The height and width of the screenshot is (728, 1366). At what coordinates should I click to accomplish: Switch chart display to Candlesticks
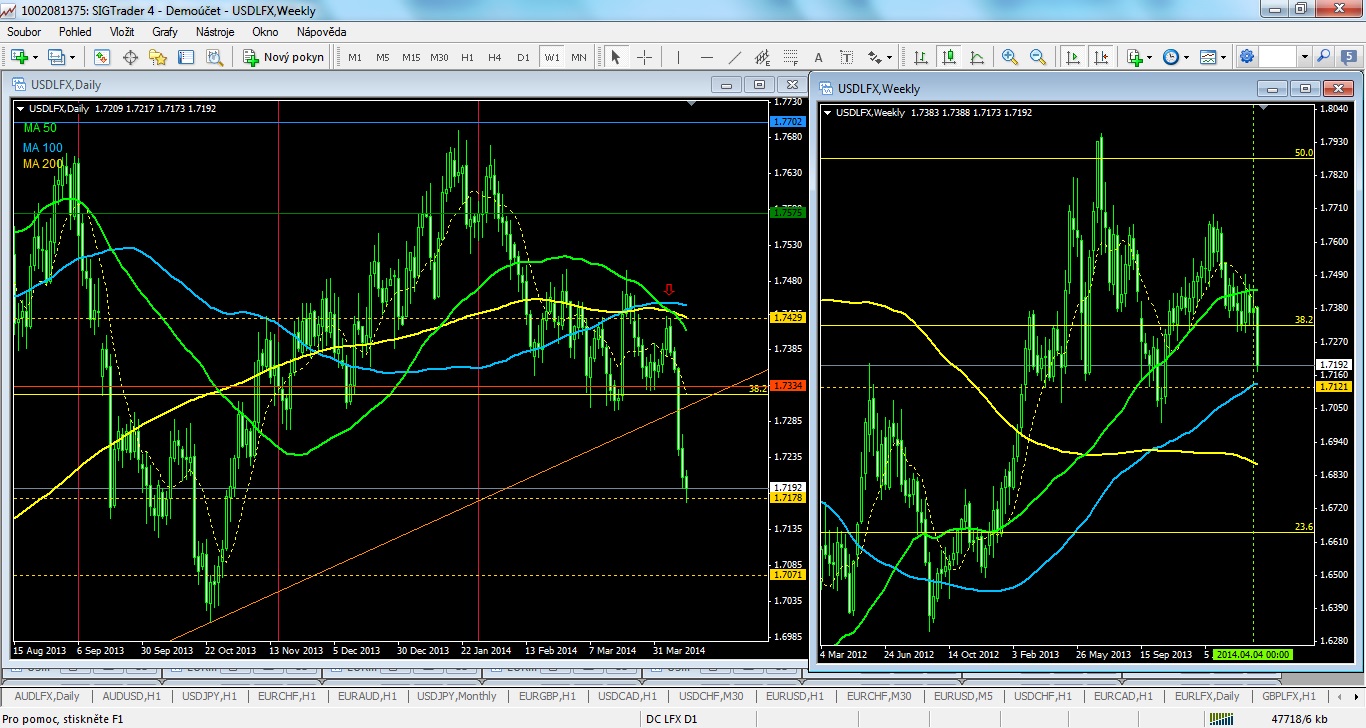pyautogui.click(x=948, y=57)
